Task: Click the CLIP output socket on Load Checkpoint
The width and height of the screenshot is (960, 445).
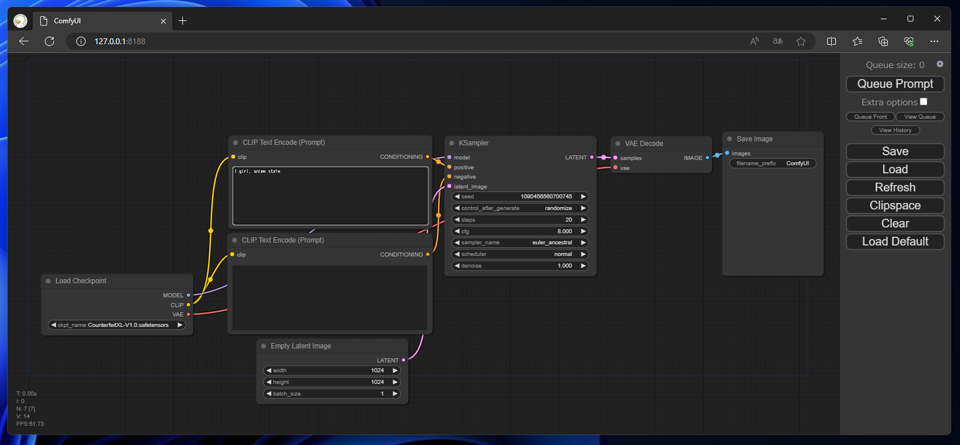Action: pos(188,304)
